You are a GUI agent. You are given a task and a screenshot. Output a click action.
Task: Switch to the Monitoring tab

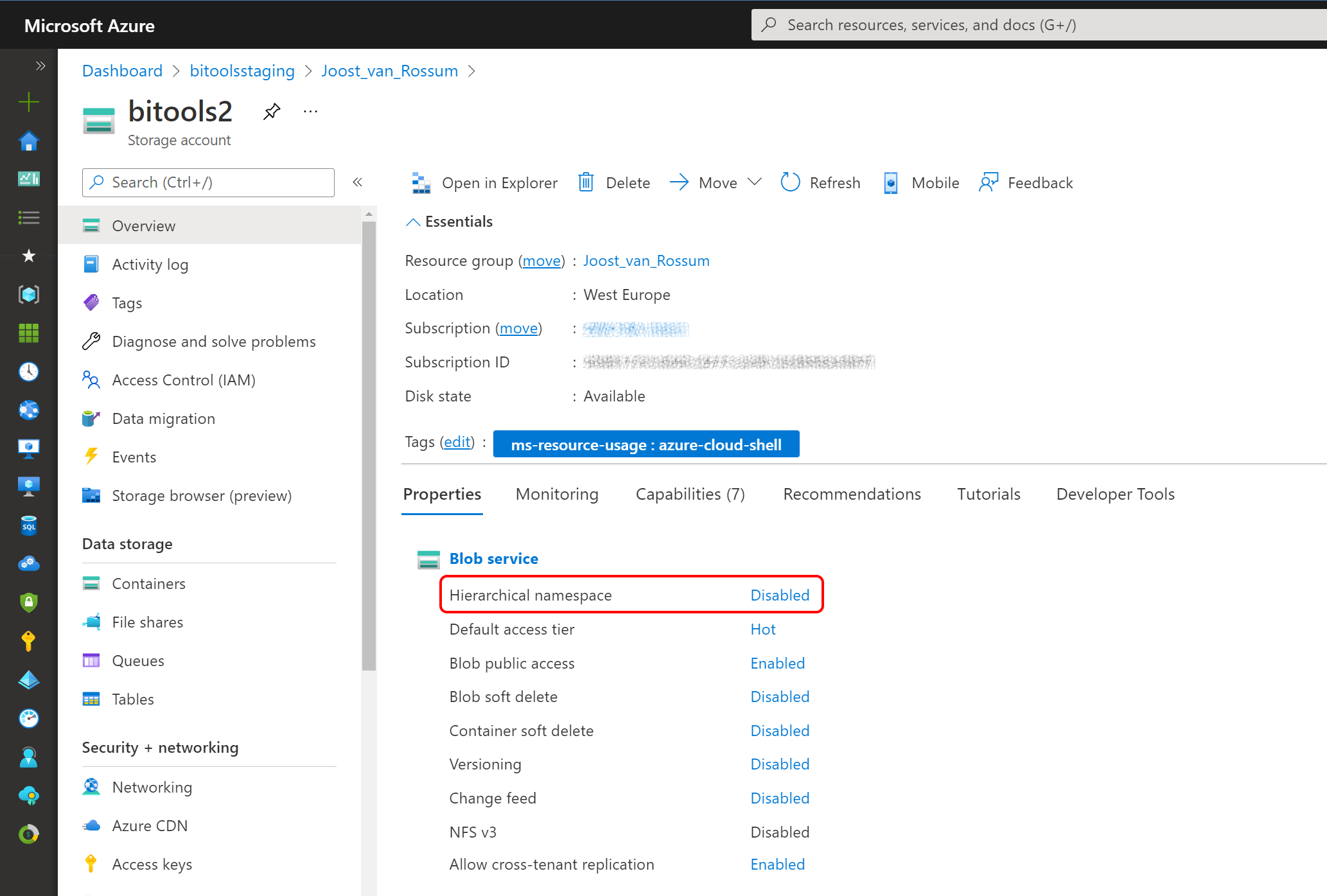click(557, 494)
